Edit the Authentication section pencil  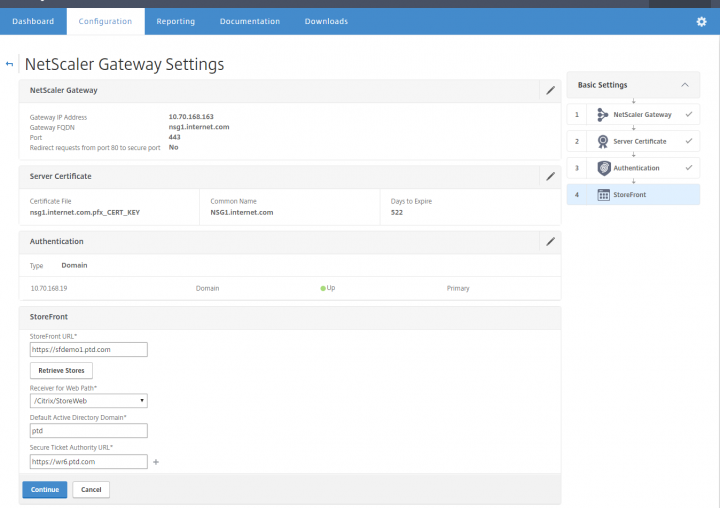(x=550, y=241)
